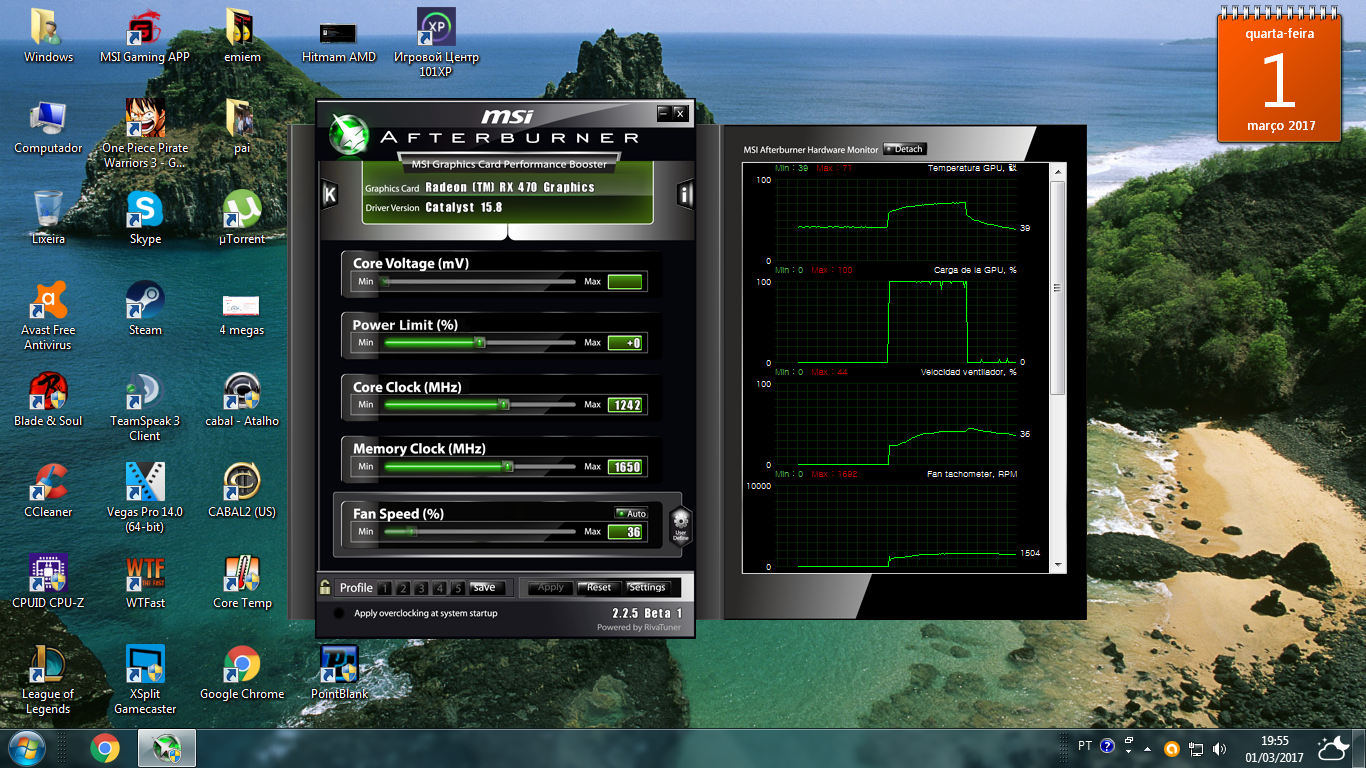The width and height of the screenshot is (1366, 768).
Task: Open the TeamSpeak 3 Client shortcut
Action: pyautogui.click(x=145, y=407)
